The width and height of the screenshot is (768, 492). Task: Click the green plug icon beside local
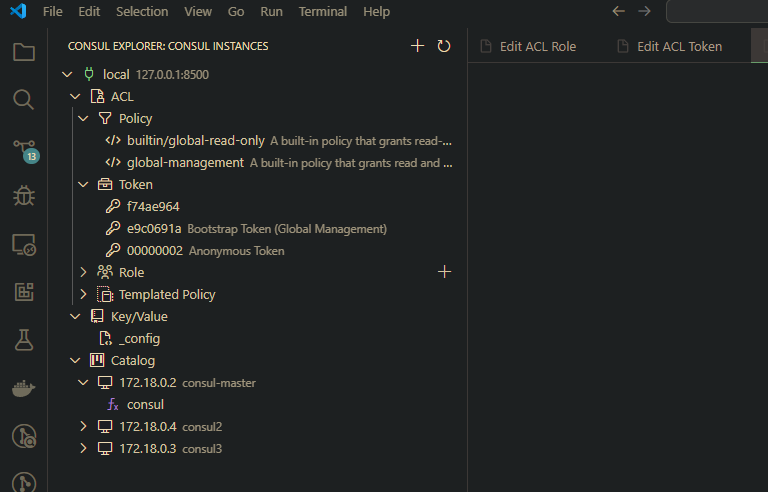click(x=89, y=74)
